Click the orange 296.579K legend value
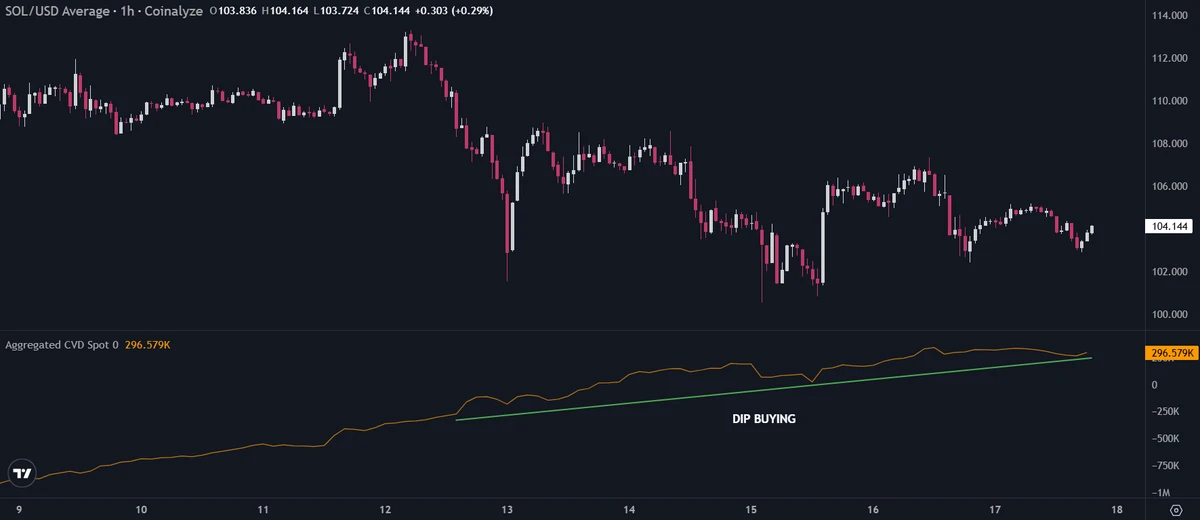 pyautogui.click(x=147, y=345)
